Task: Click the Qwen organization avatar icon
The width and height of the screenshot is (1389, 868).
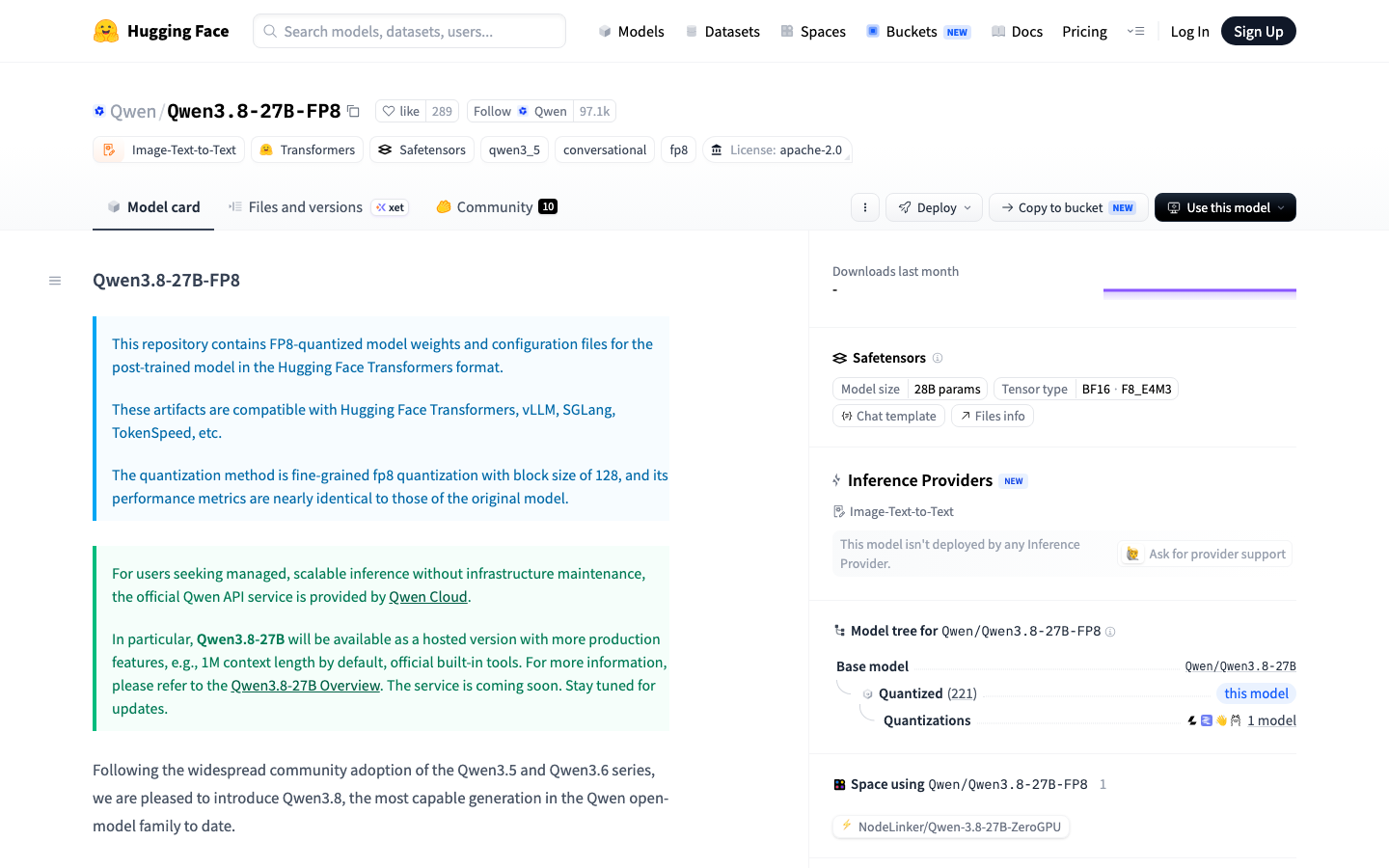Action: point(99,111)
